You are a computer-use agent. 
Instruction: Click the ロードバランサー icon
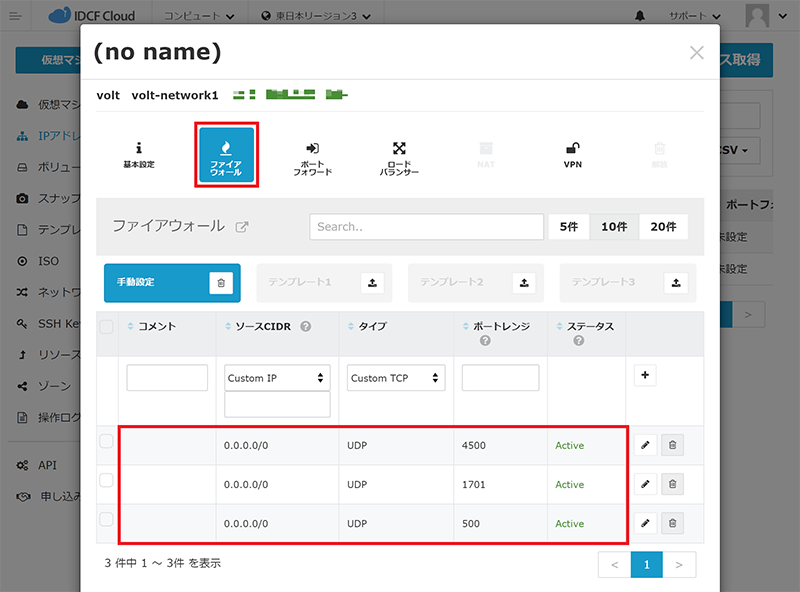pyautogui.click(x=399, y=156)
